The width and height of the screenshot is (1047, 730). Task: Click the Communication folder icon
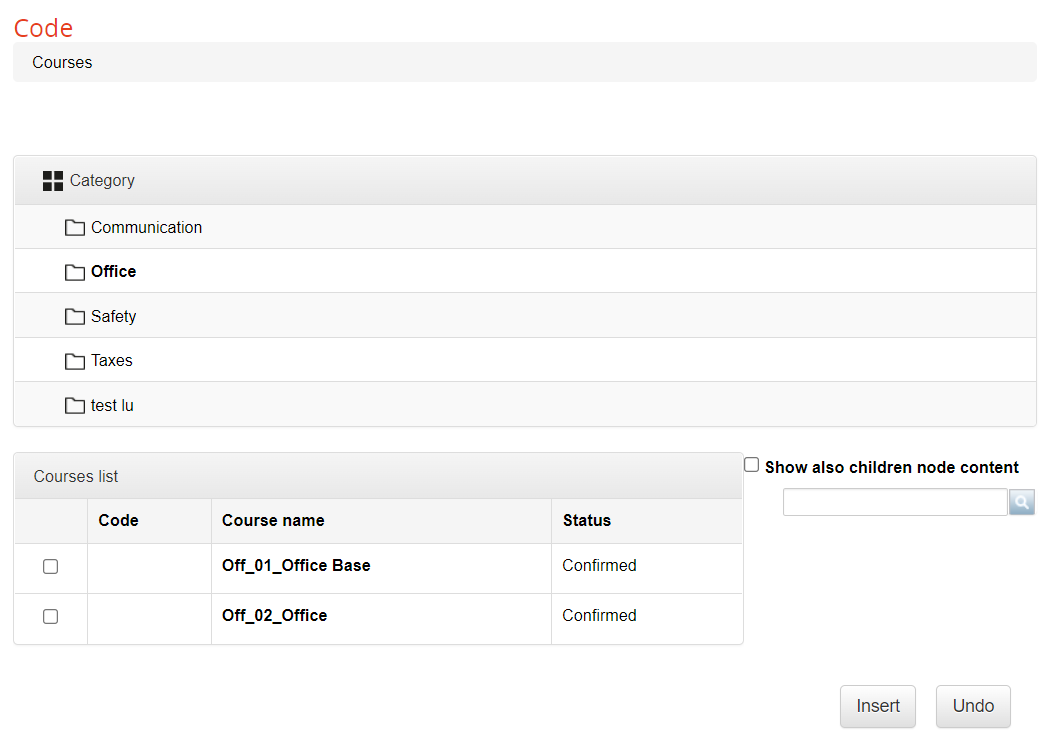[75, 228]
